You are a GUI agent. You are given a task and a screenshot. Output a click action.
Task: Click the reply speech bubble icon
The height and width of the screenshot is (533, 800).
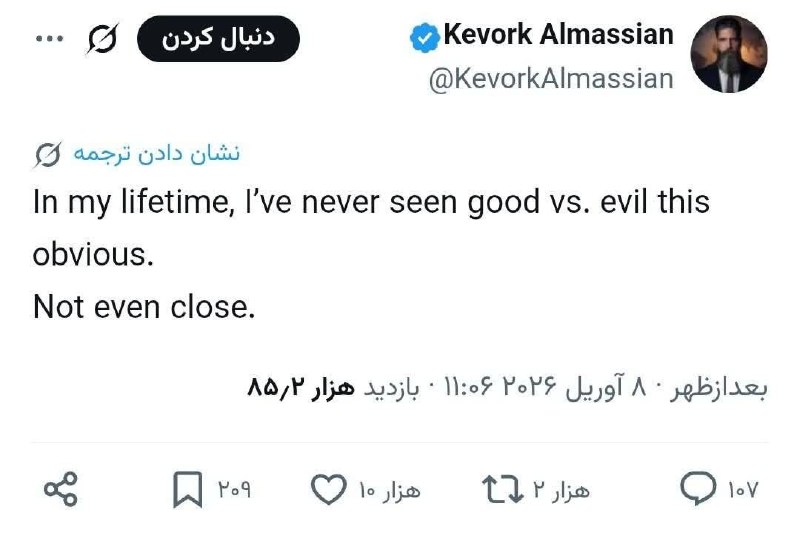click(696, 490)
